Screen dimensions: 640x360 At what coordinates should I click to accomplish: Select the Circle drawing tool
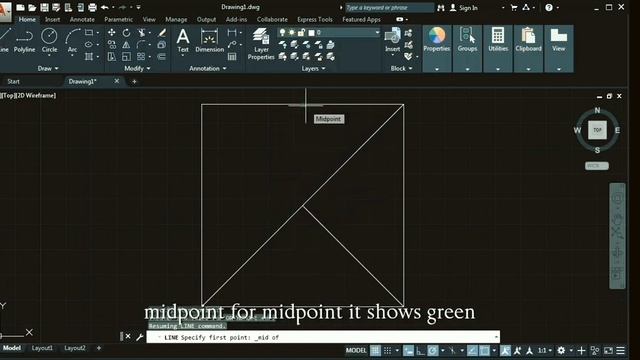point(49,40)
